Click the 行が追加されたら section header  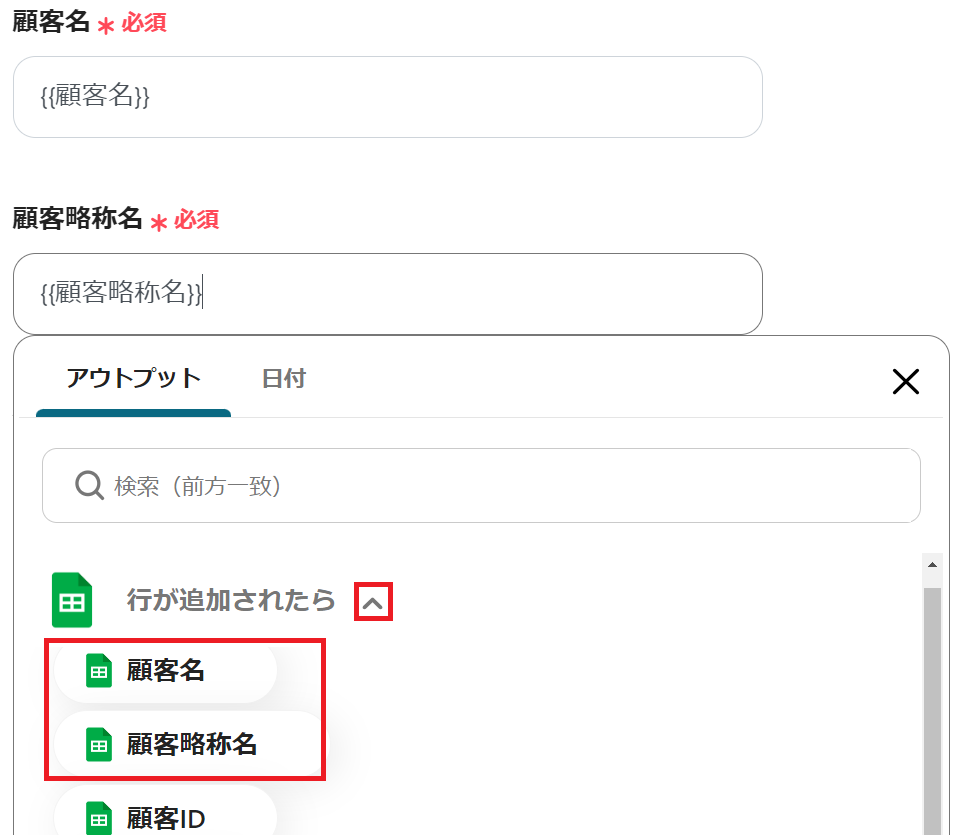[230, 600]
